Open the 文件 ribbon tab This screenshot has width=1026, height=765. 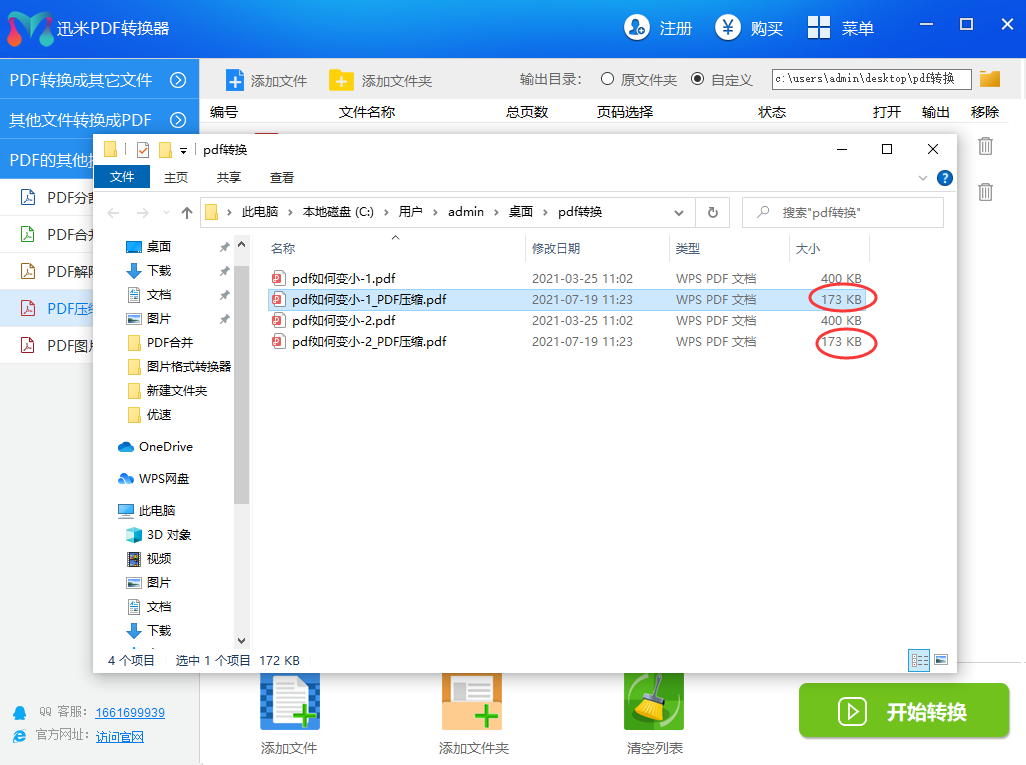pyautogui.click(x=122, y=177)
